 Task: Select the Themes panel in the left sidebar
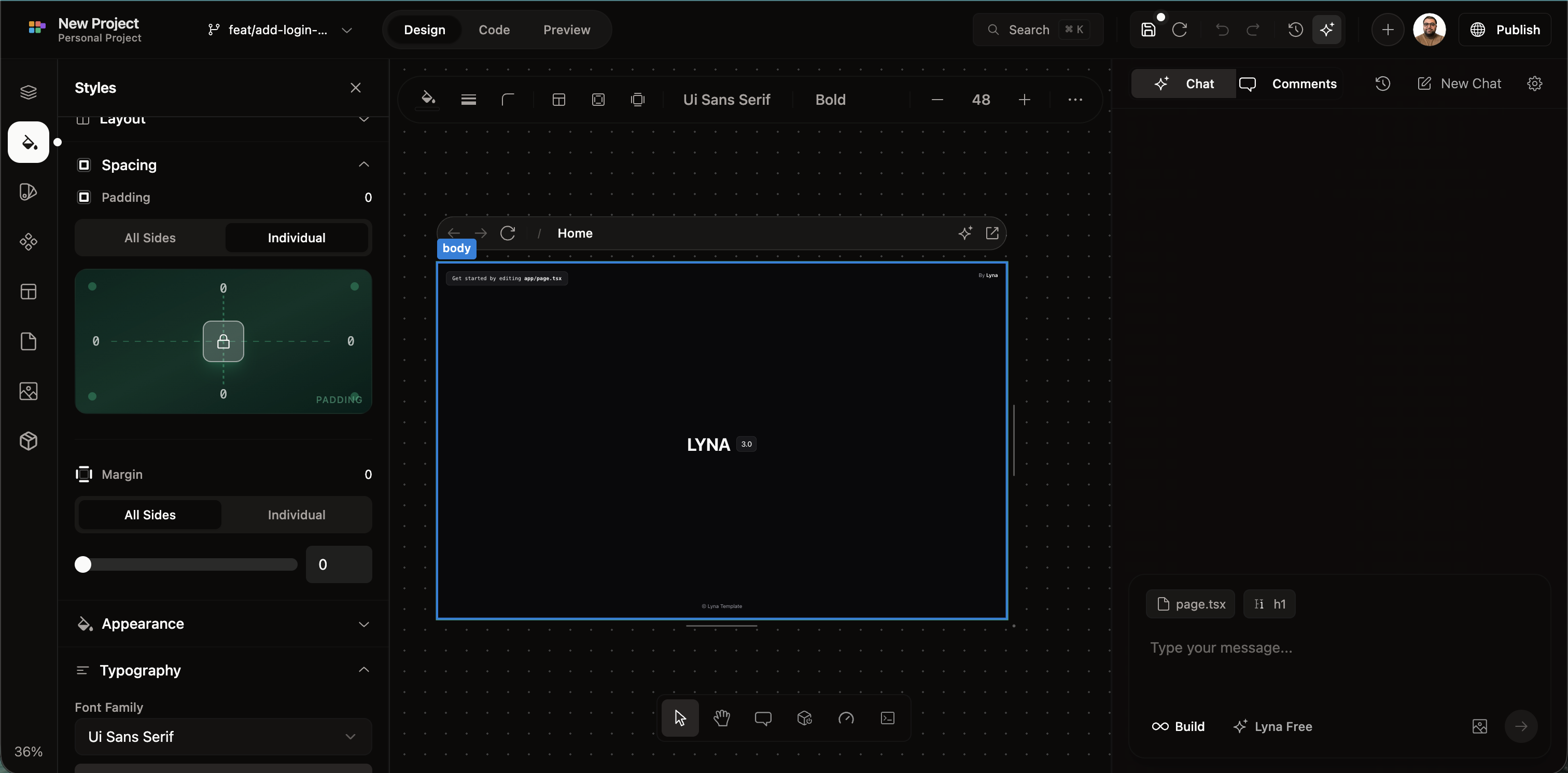pos(28,191)
